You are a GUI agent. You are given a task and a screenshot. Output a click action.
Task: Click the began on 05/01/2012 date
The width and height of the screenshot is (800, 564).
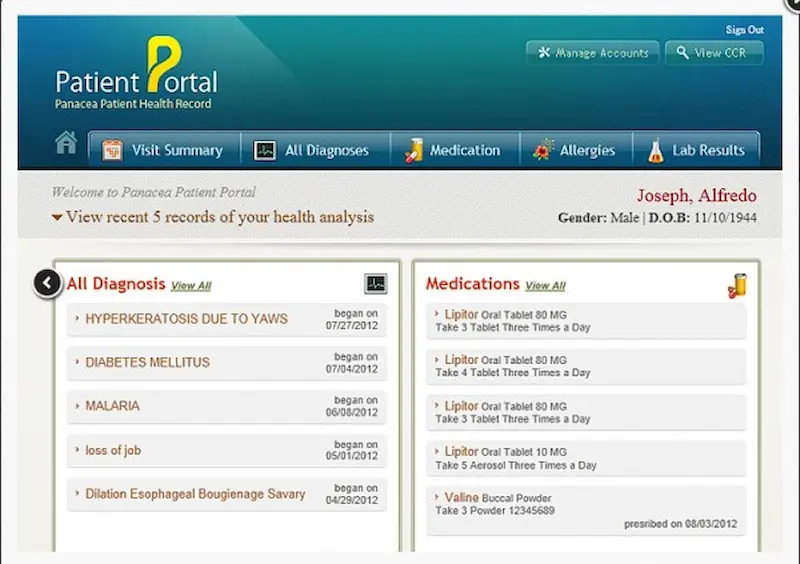(x=352, y=450)
